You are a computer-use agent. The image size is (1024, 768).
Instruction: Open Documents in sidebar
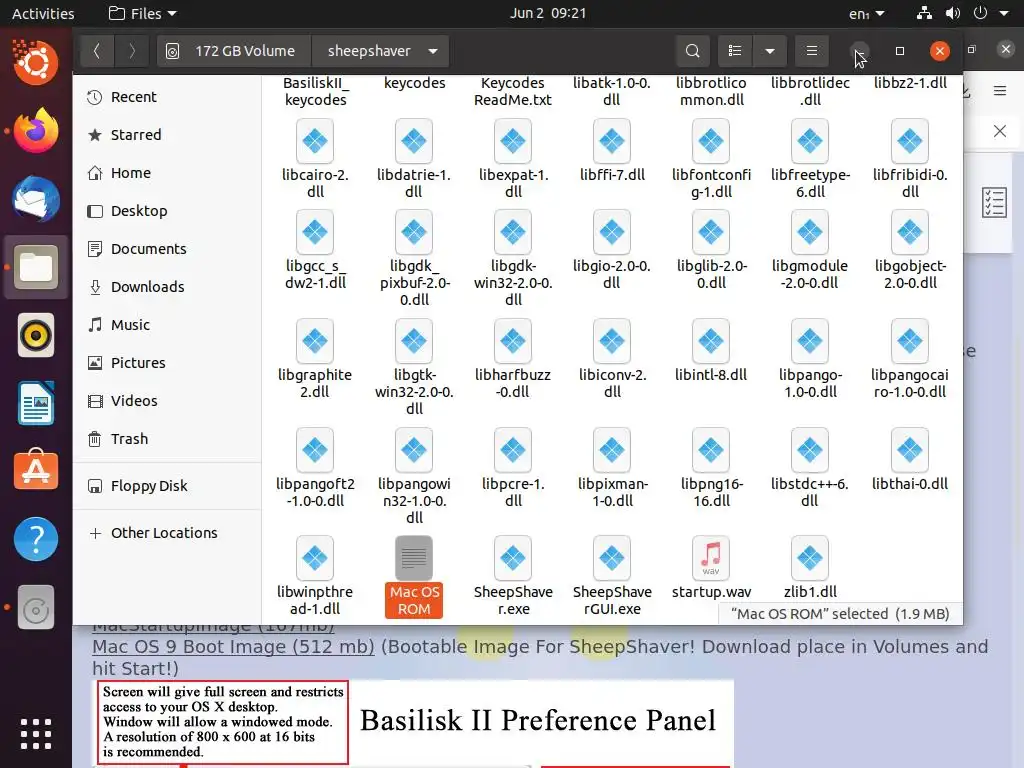(167, 249)
